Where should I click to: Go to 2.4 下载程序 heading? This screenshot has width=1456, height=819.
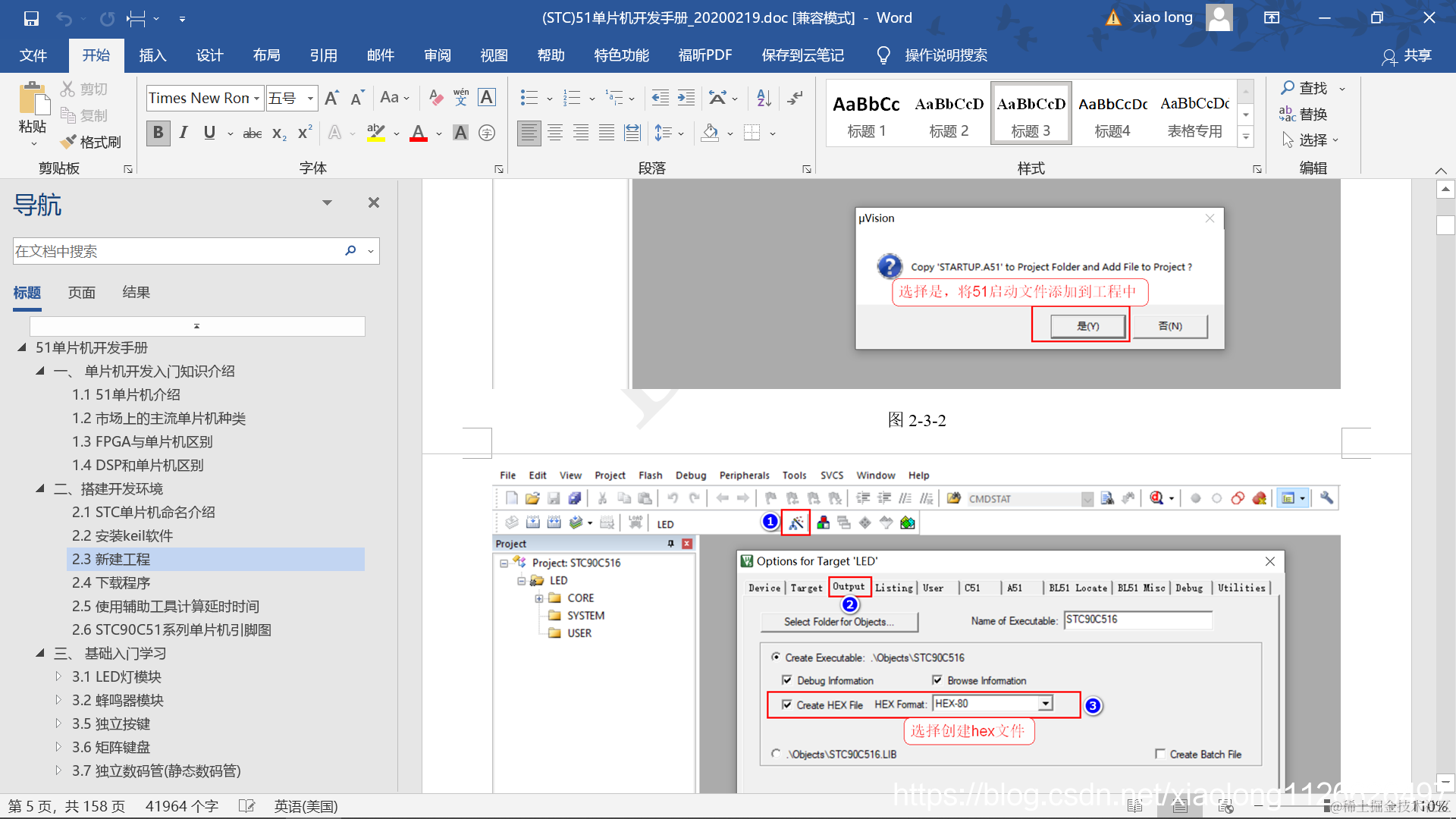[x=111, y=582]
